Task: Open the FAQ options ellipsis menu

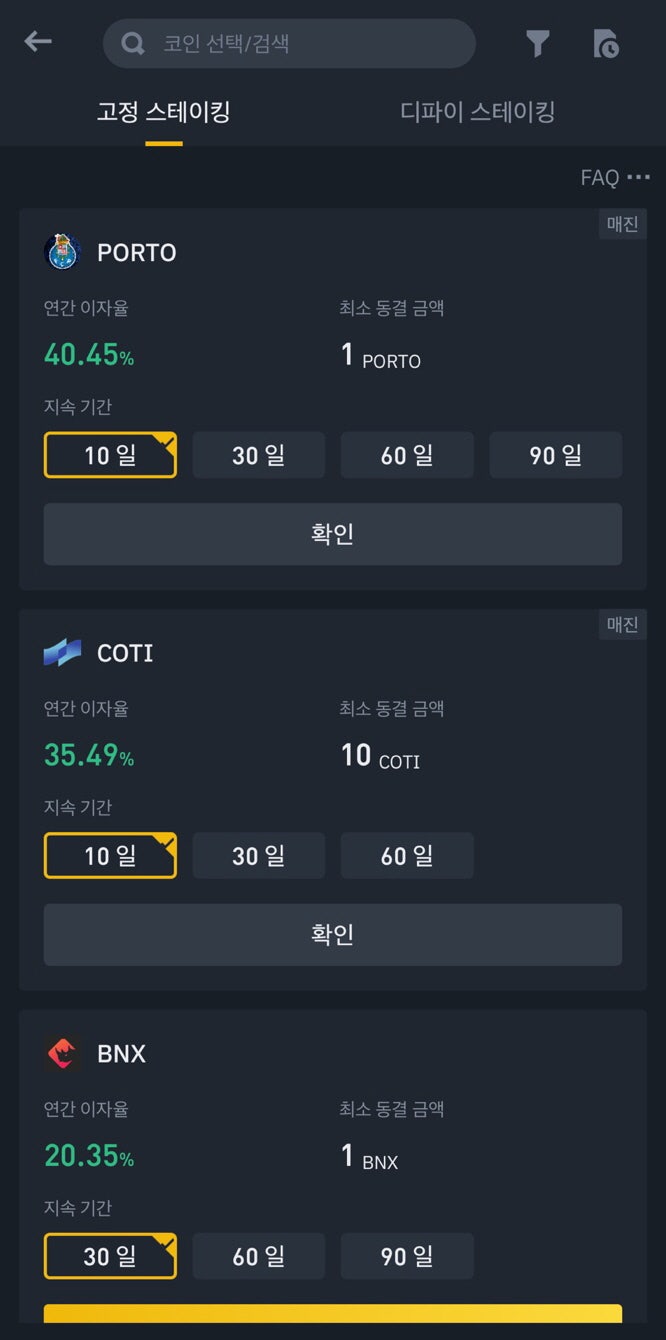Action: (639, 177)
